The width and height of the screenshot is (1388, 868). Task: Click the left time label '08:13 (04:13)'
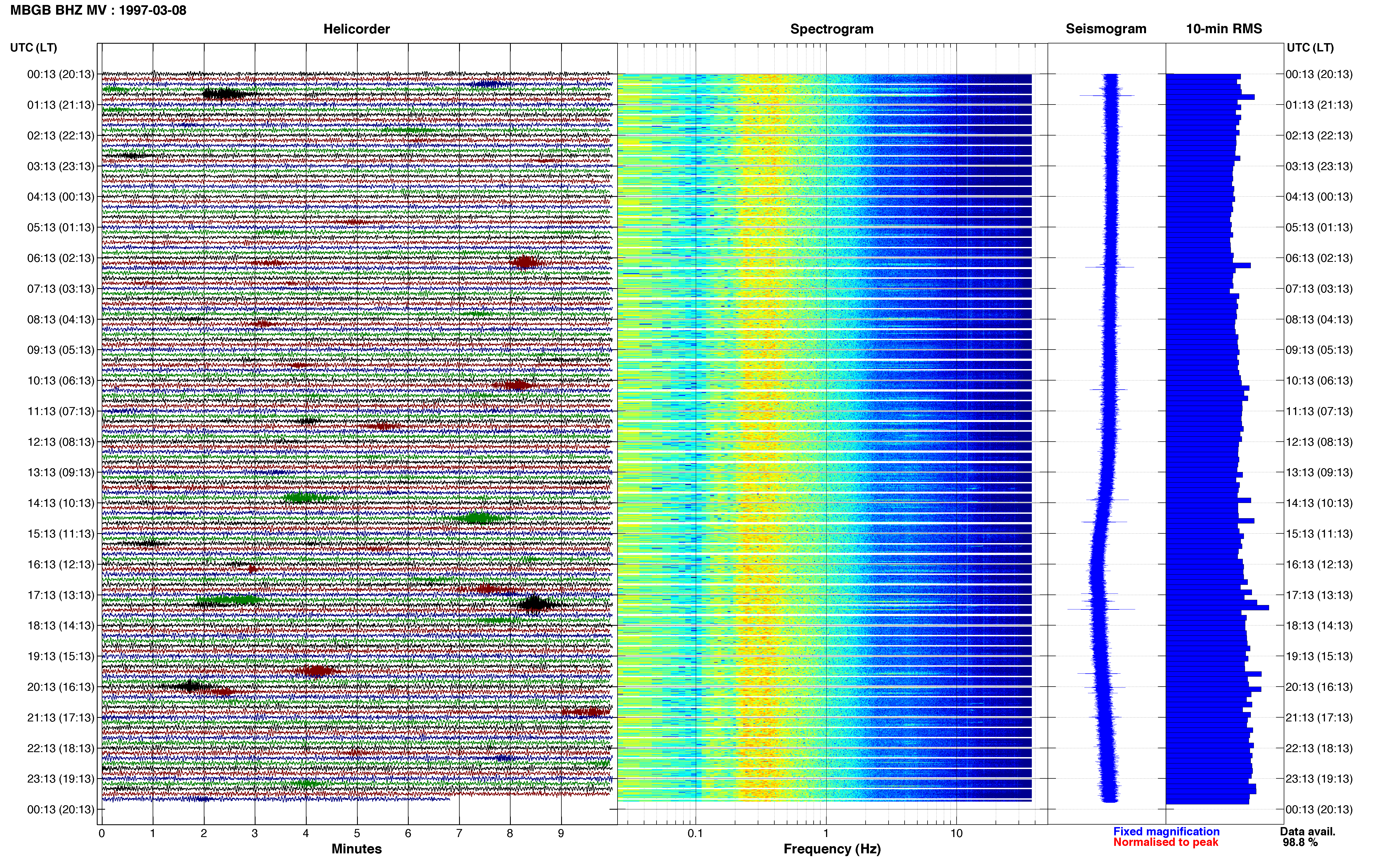pyautogui.click(x=61, y=319)
